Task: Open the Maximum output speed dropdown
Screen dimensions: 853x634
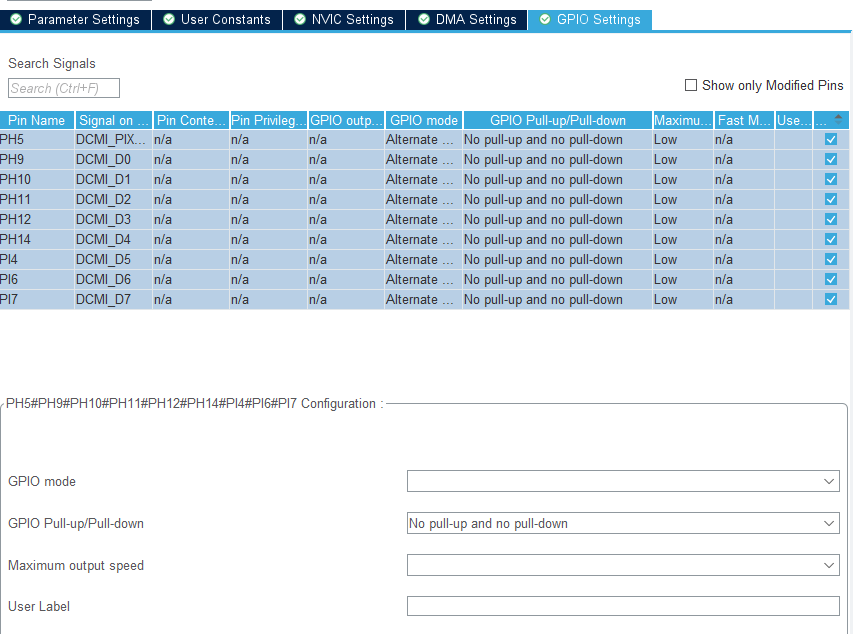Action: click(623, 565)
